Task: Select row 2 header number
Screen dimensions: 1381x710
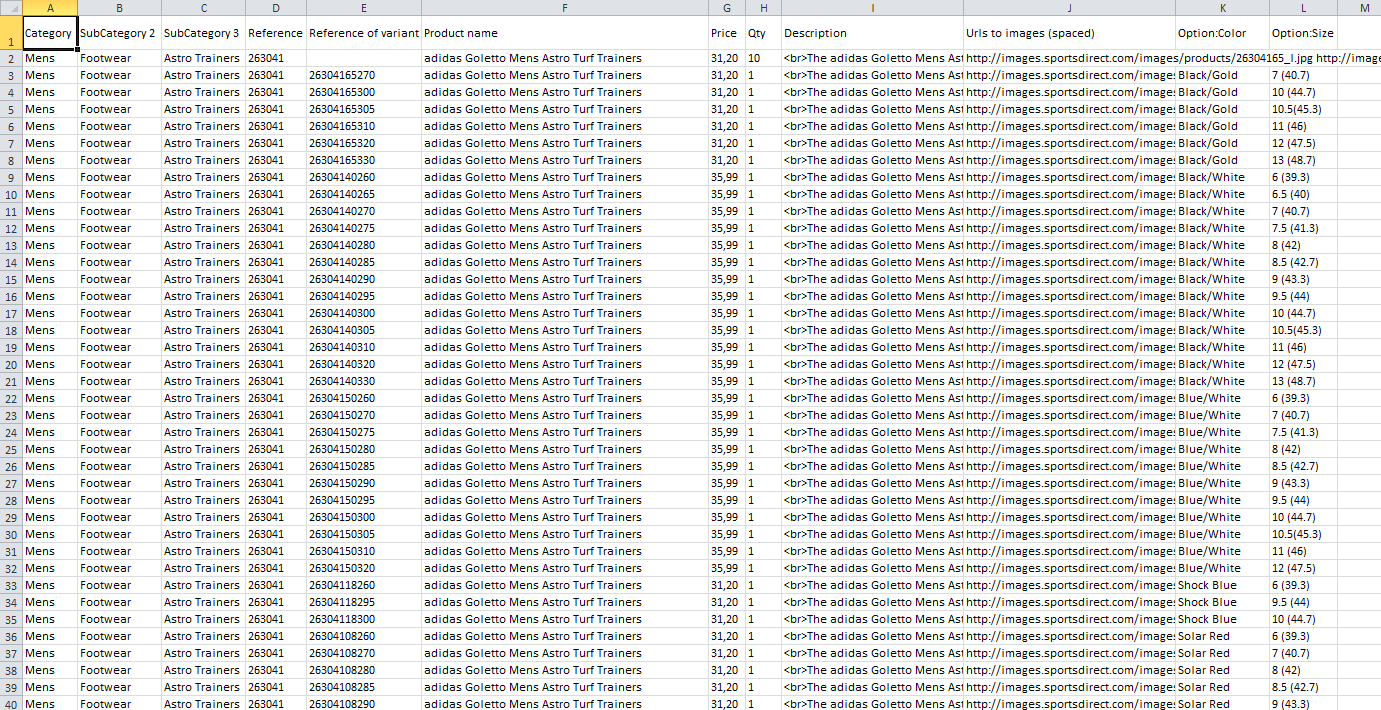Action: coord(10,59)
